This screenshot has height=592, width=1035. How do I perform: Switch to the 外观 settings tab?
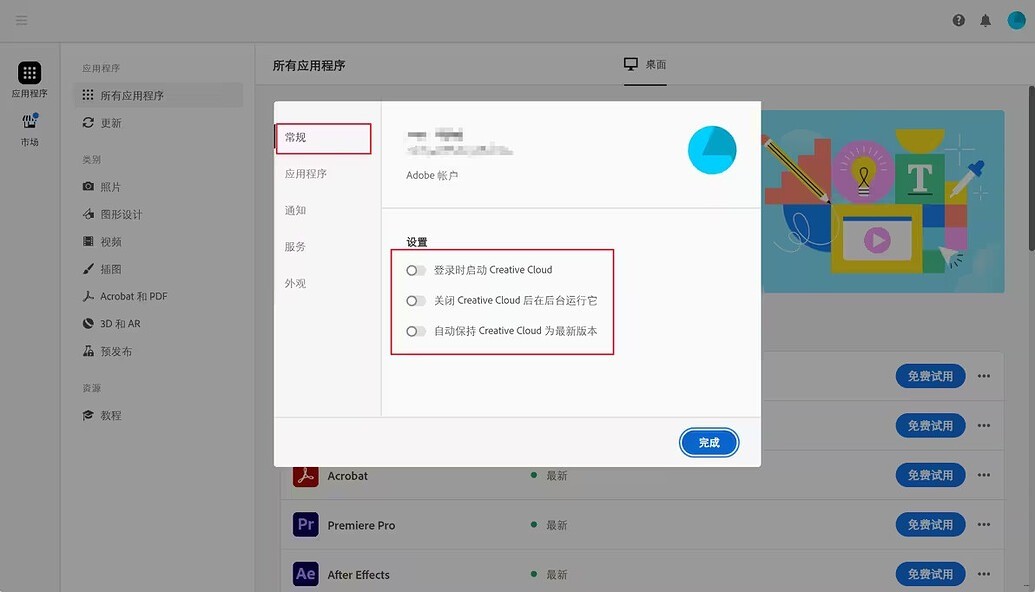pos(295,283)
